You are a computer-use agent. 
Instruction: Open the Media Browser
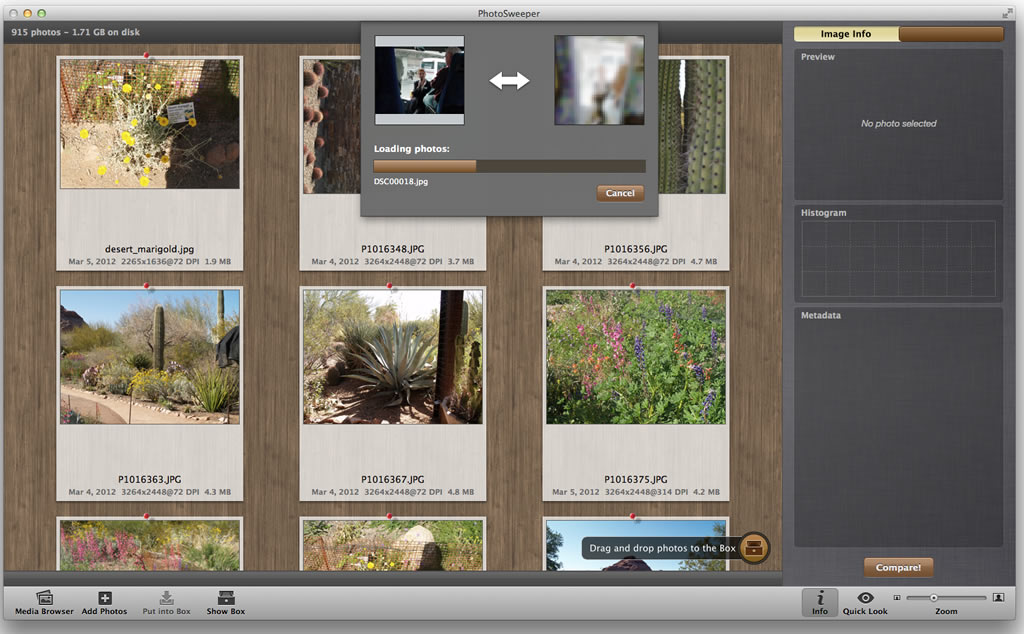click(44, 598)
